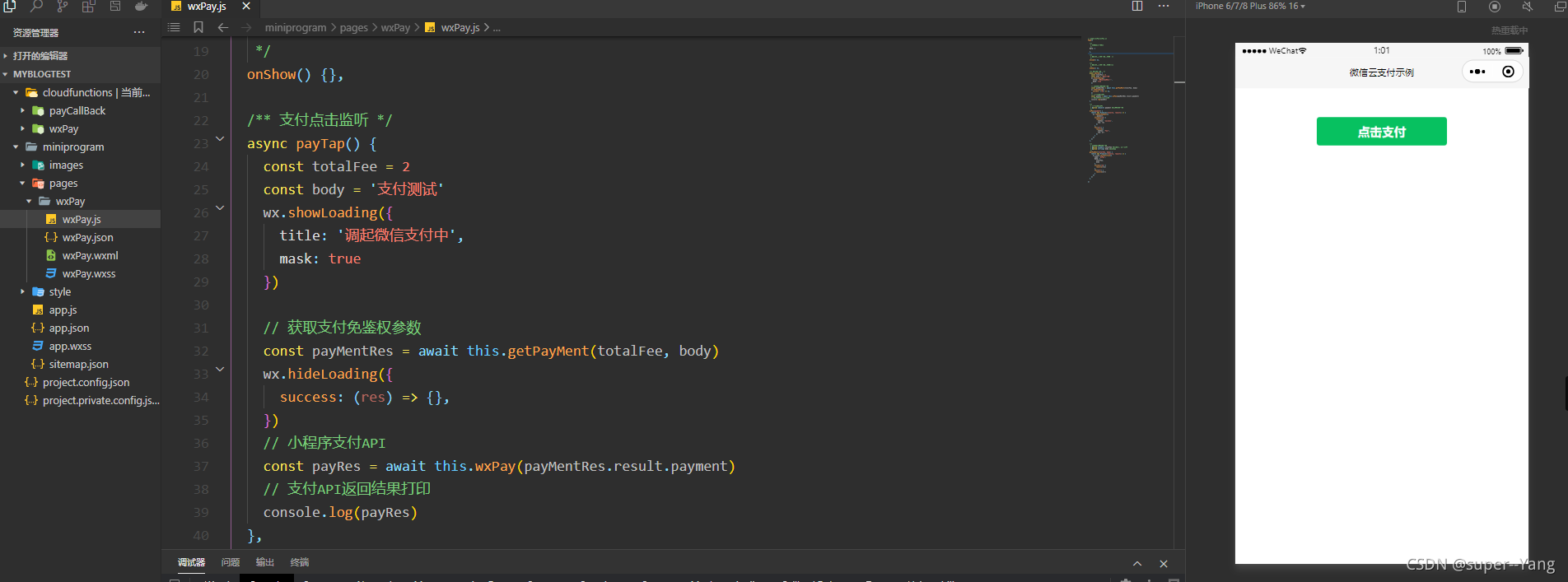
Task: Open more actions in the Explorer header
Action: (x=139, y=32)
